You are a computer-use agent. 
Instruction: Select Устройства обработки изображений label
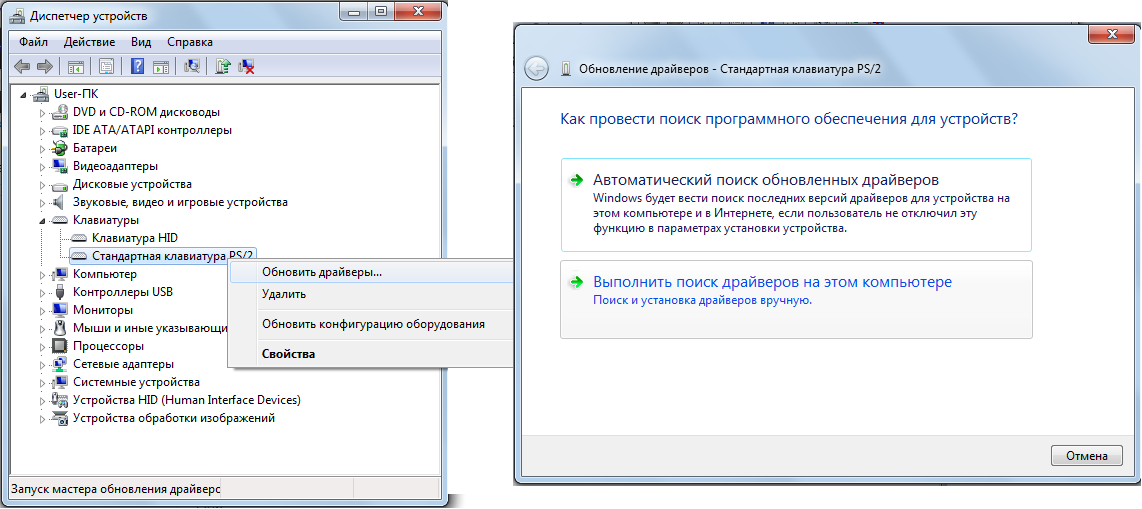(x=173, y=418)
